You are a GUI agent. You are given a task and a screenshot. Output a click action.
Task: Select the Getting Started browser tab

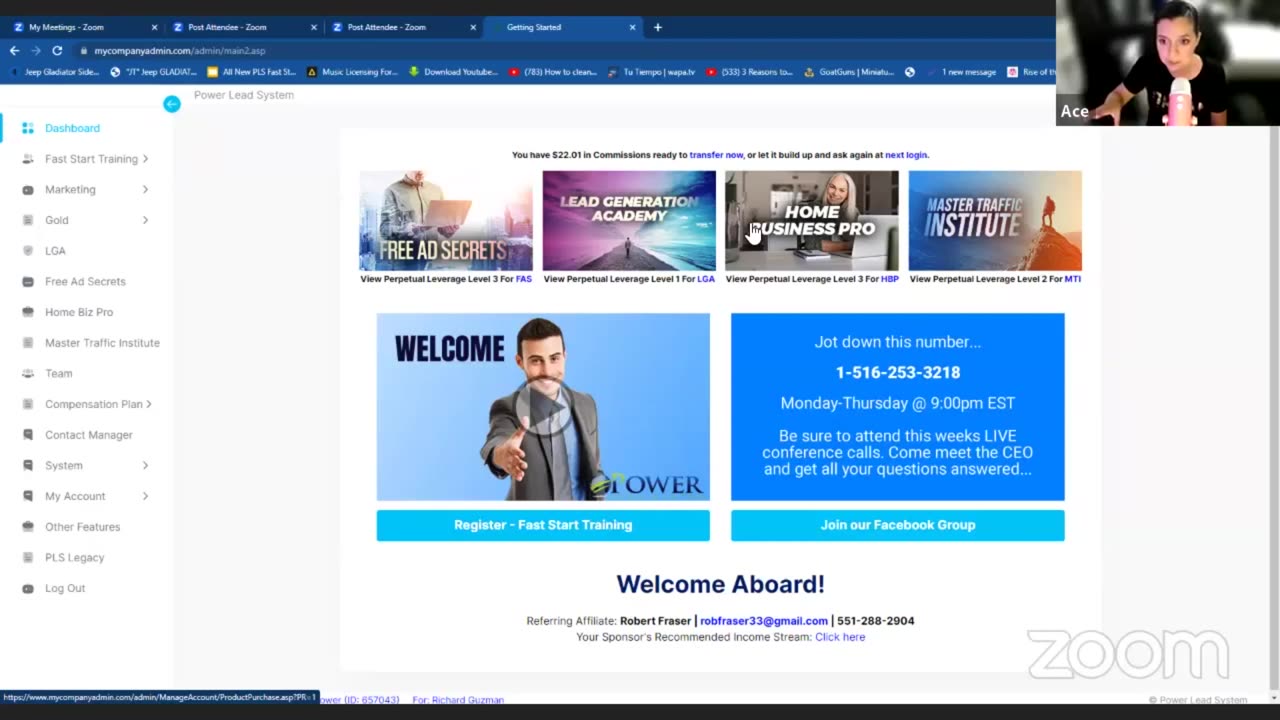(563, 27)
